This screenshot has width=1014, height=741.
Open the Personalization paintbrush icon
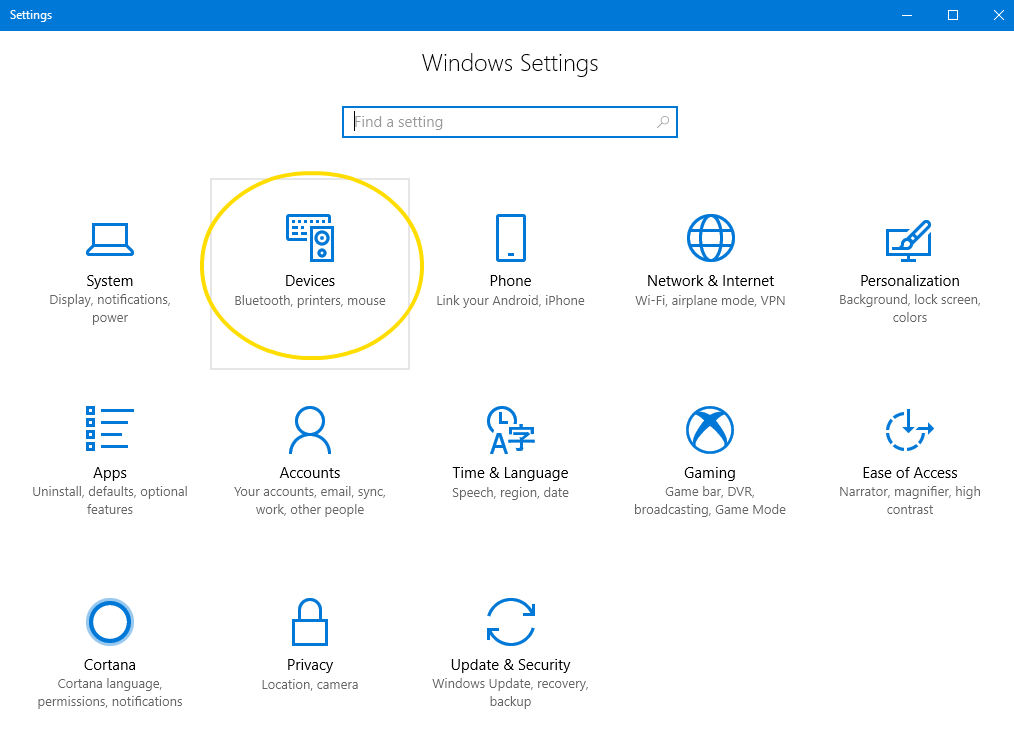coord(909,241)
